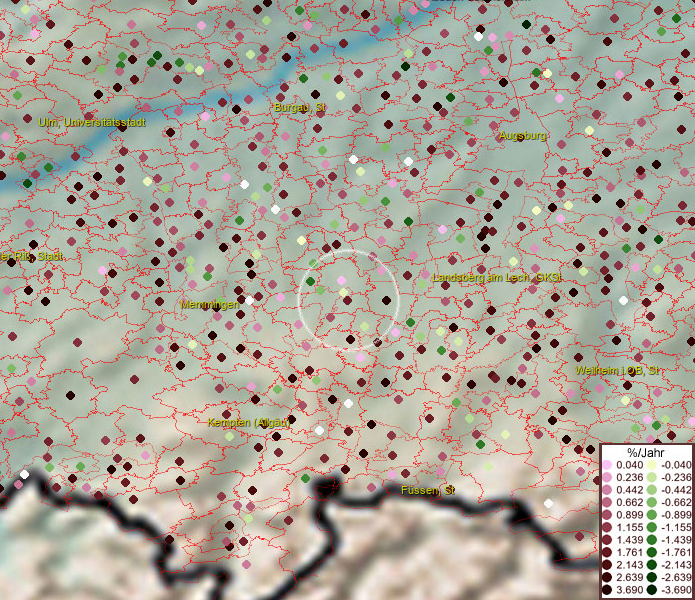The height and width of the screenshot is (600, 695).
Task: Select the legend swatch for 0.662
Action: [x=607, y=503]
